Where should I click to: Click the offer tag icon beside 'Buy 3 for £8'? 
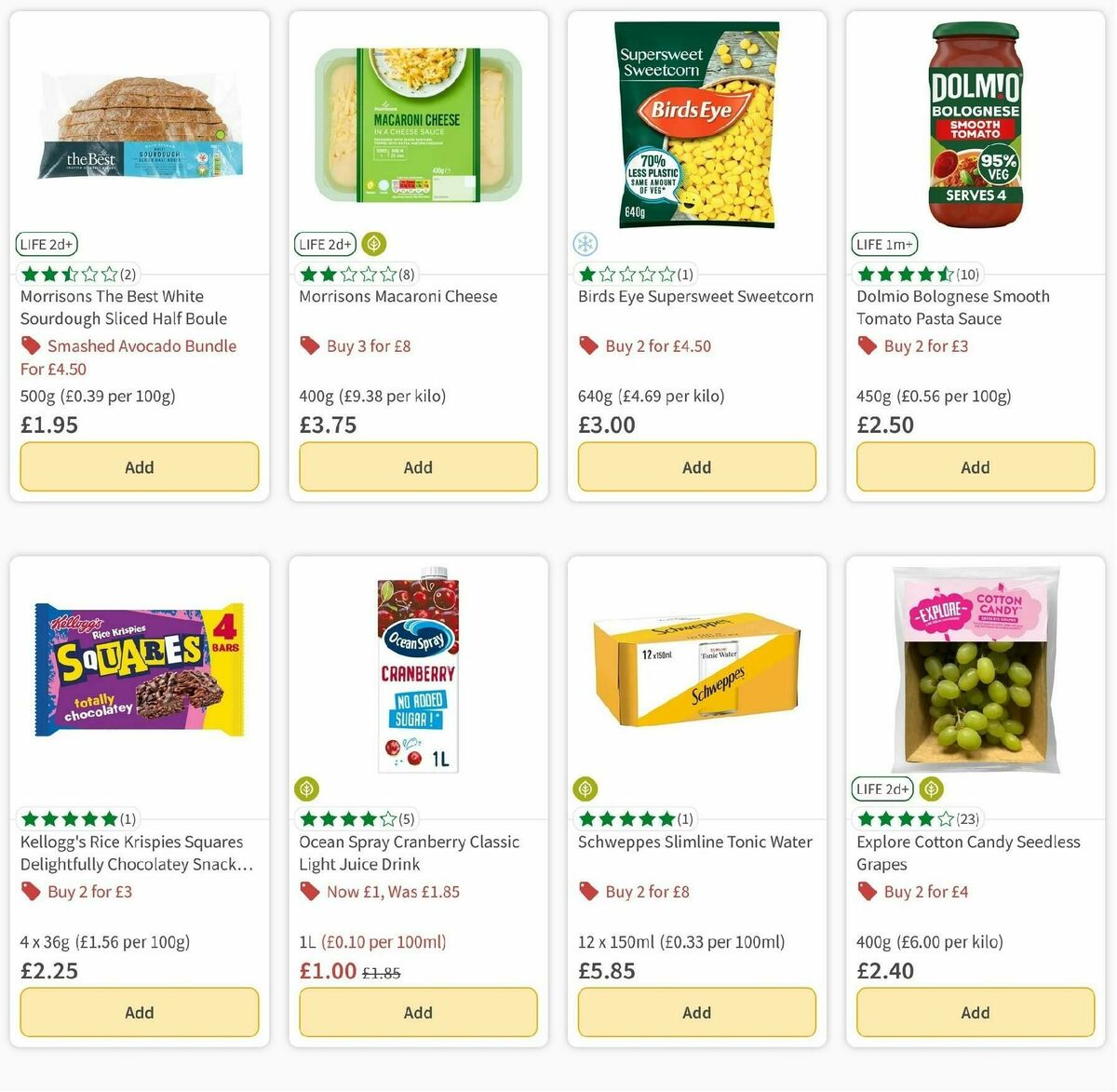[x=308, y=345]
